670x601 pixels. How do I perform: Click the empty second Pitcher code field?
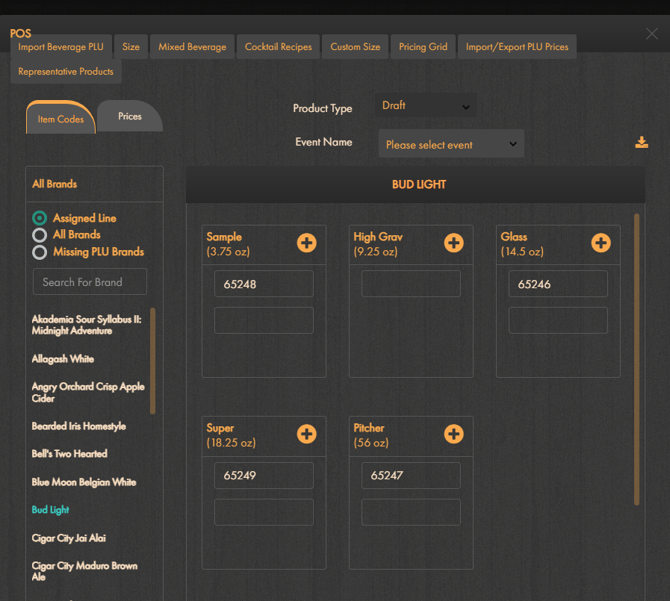[x=411, y=512]
